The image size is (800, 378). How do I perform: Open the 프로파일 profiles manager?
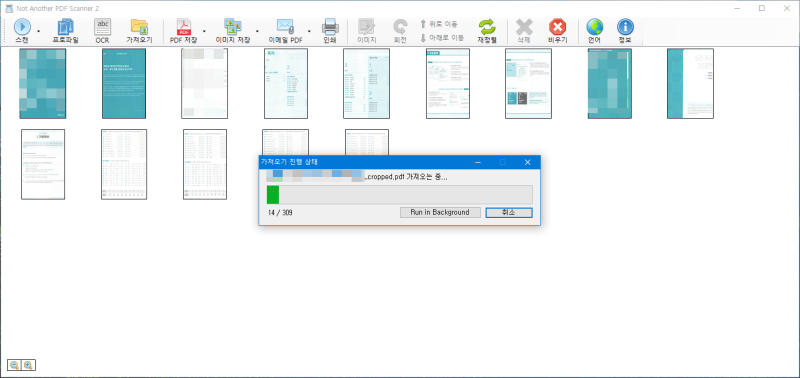[x=65, y=31]
